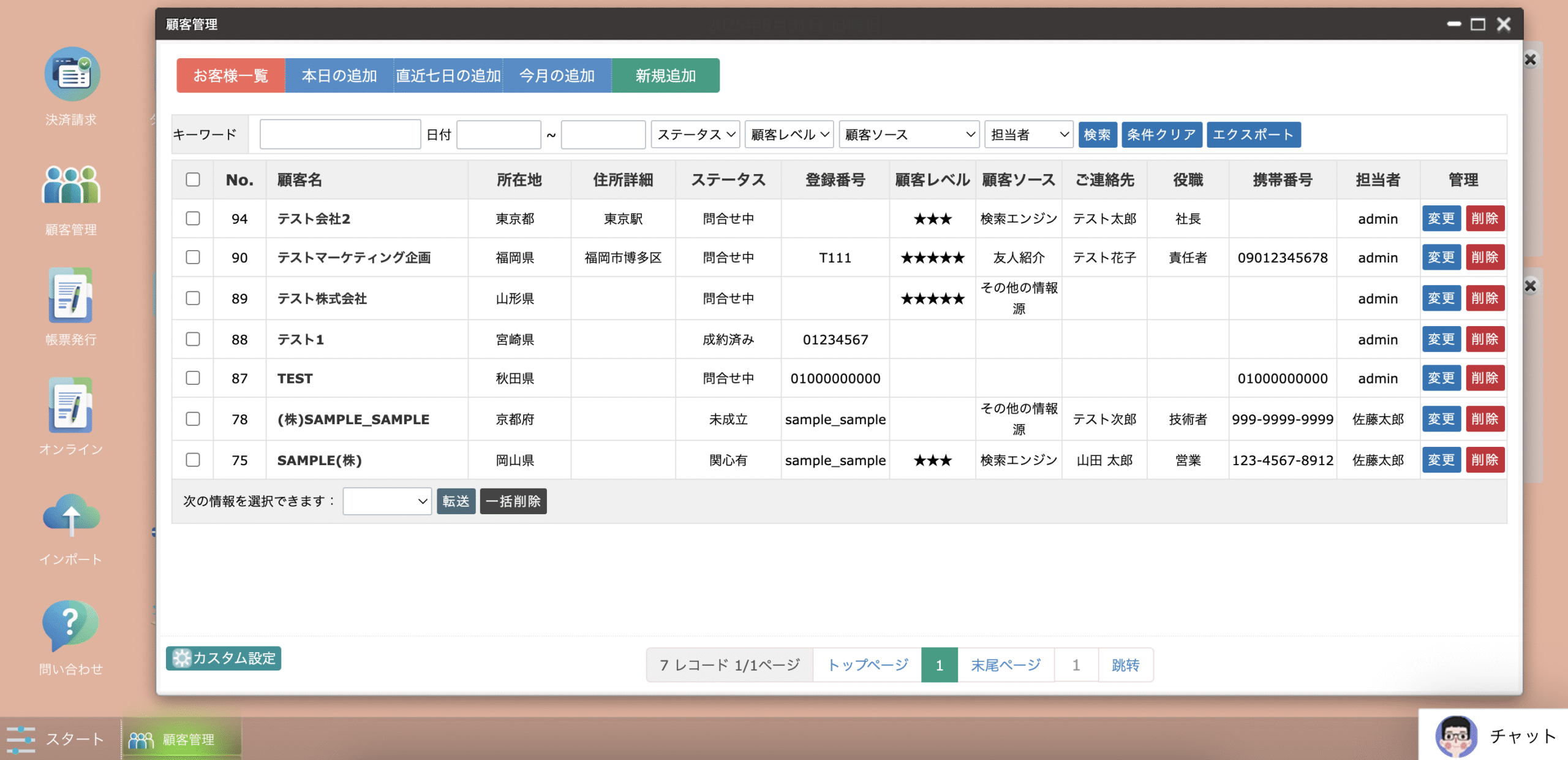Click the customer name テストマーケティング企画
This screenshot has height=760, width=1568.
[354, 258]
